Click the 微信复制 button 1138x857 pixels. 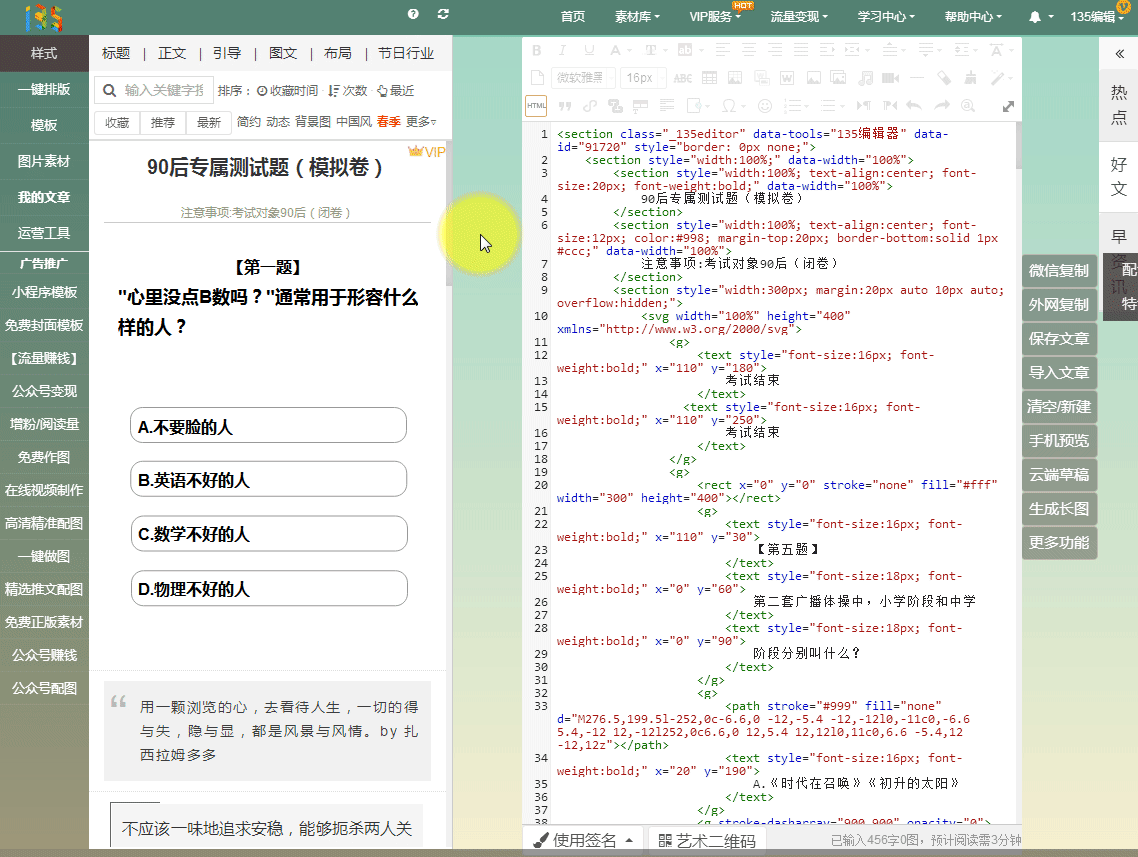[x=1059, y=271]
